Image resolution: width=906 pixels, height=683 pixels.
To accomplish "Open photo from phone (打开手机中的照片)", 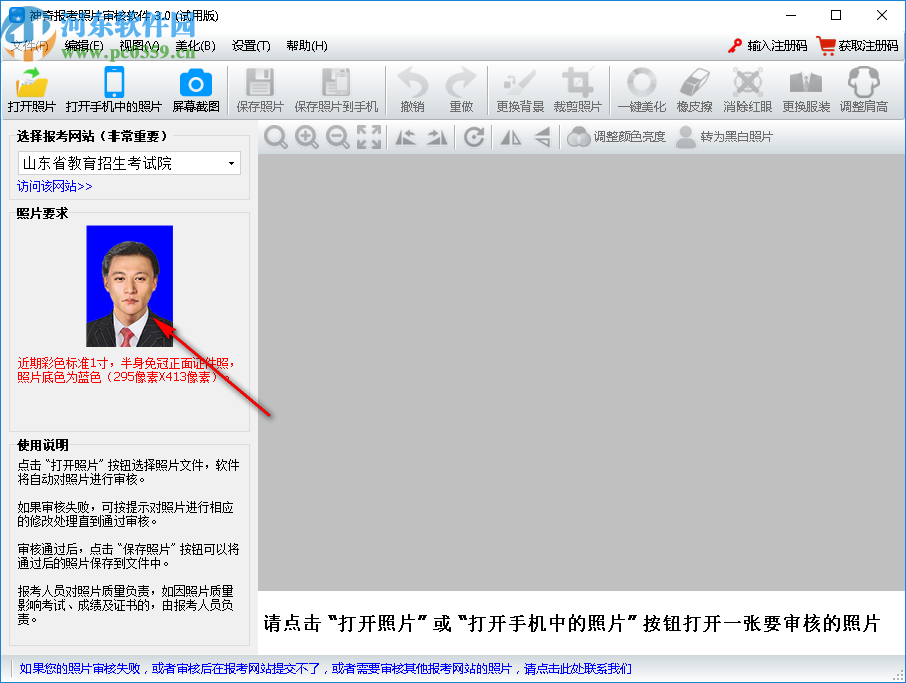I will click(x=114, y=90).
